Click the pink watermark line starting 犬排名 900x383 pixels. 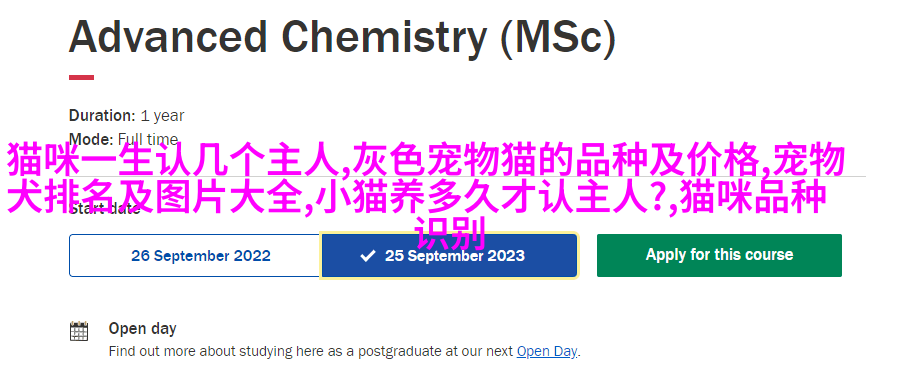point(417,198)
